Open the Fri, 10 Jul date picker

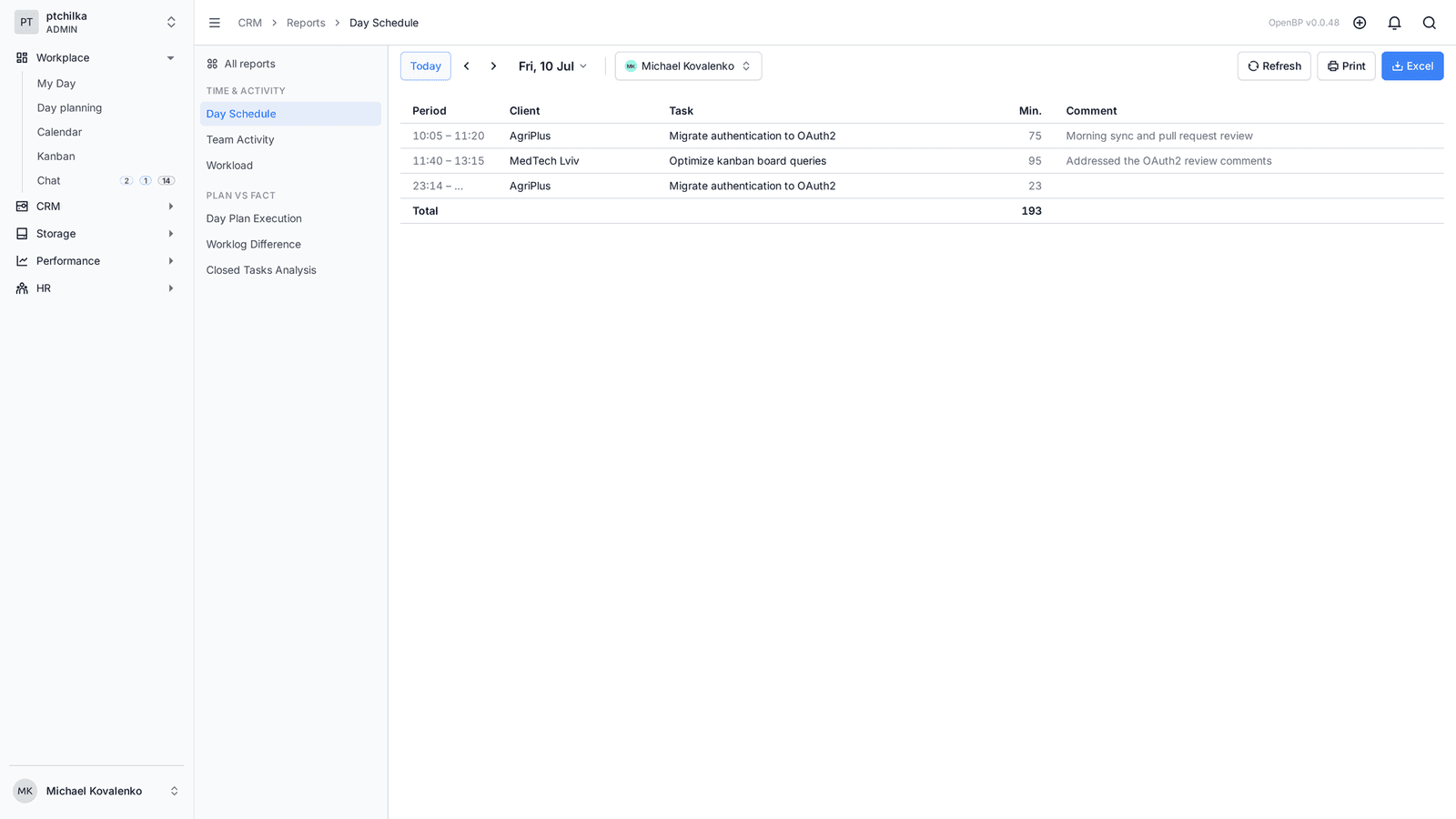(x=553, y=66)
